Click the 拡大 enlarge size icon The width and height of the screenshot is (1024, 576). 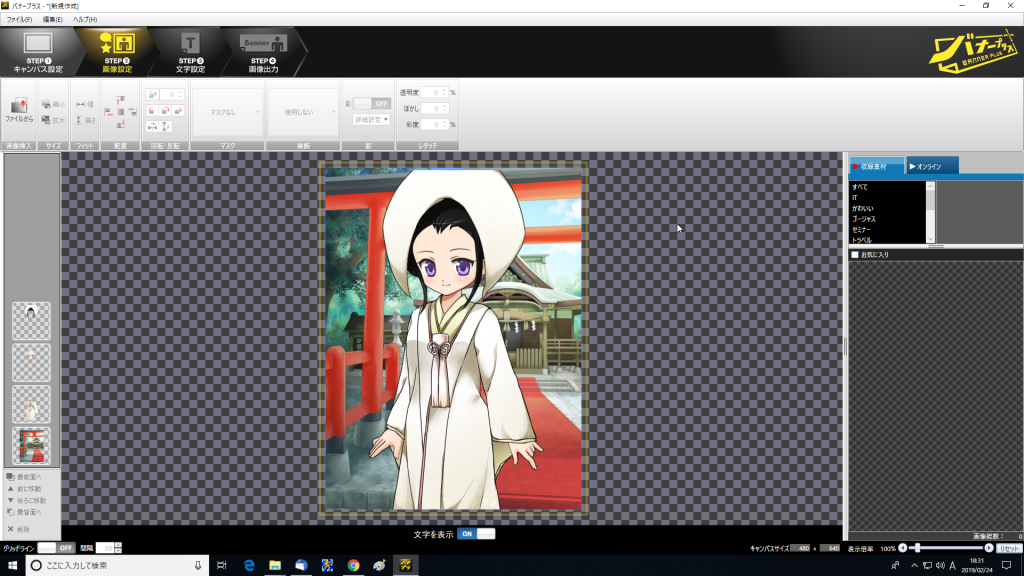click(x=53, y=120)
